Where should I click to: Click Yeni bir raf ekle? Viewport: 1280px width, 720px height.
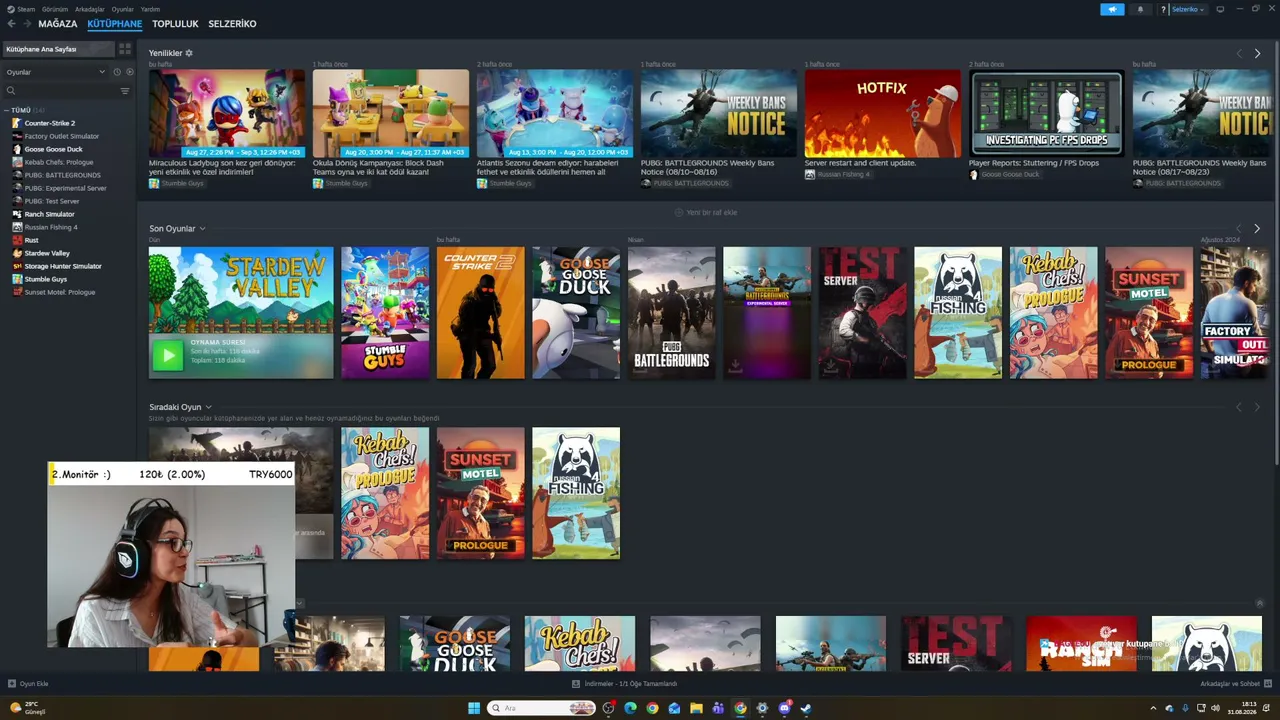coord(706,212)
